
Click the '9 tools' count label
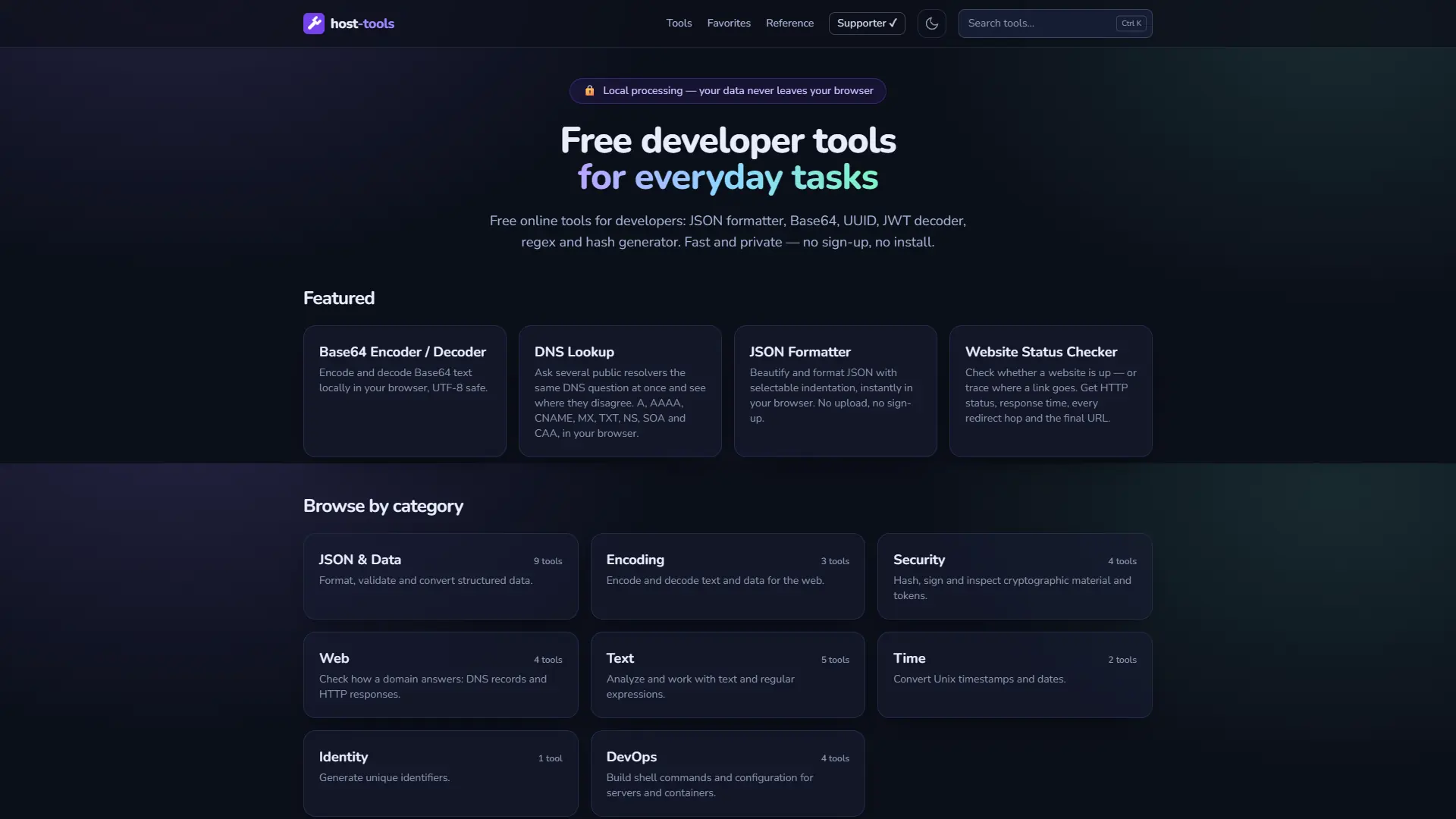(548, 561)
